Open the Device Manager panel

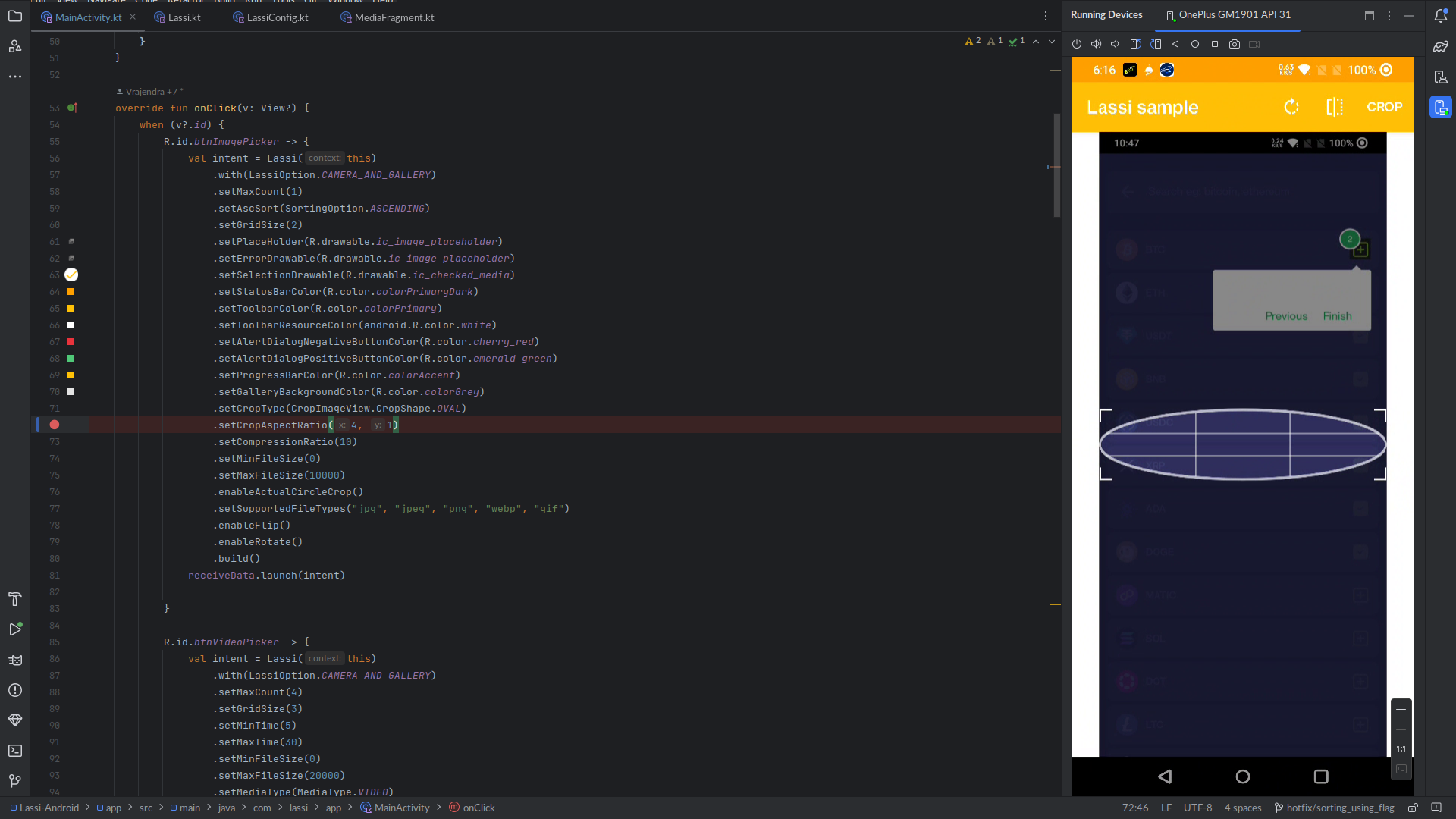coord(1440,76)
